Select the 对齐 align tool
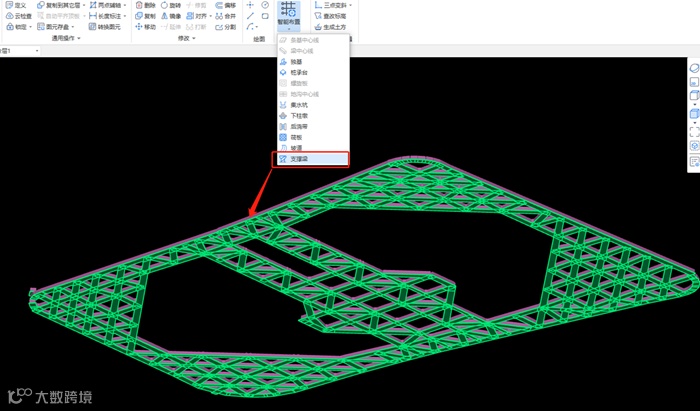The height and width of the screenshot is (411, 700). coord(196,16)
